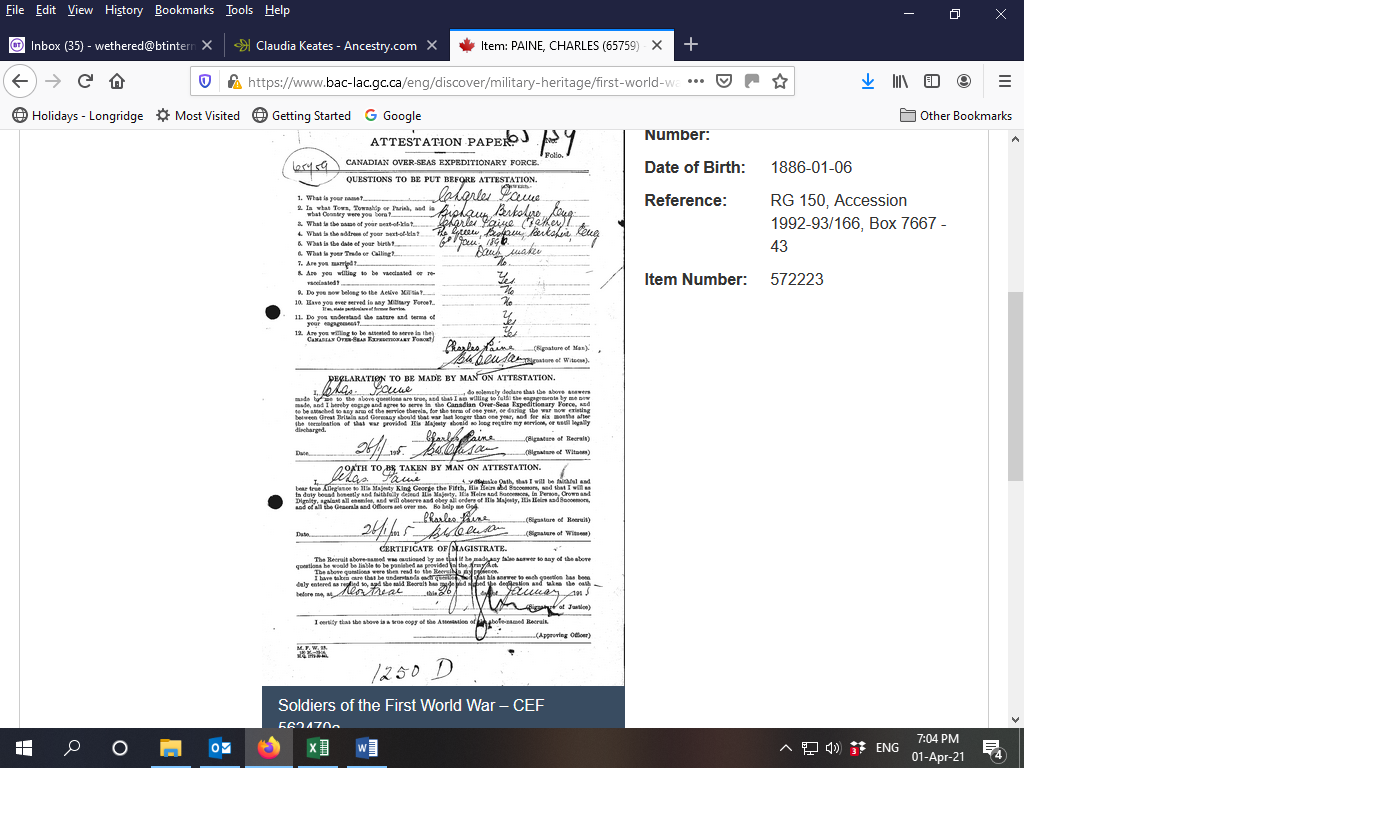Viewport: 1382px width, 820px height.
Task: Expand the Other Bookmarks folder
Action: tap(956, 115)
